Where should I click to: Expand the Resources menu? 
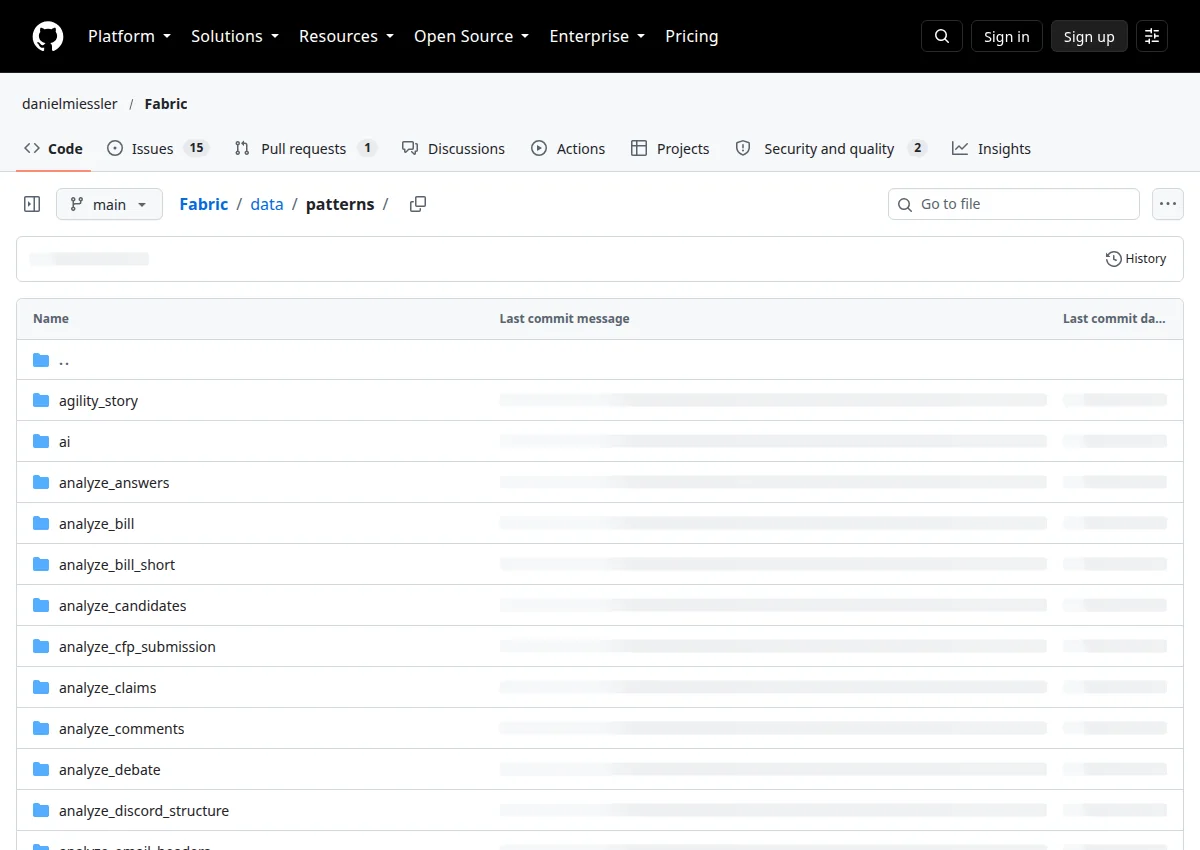click(x=346, y=36)
